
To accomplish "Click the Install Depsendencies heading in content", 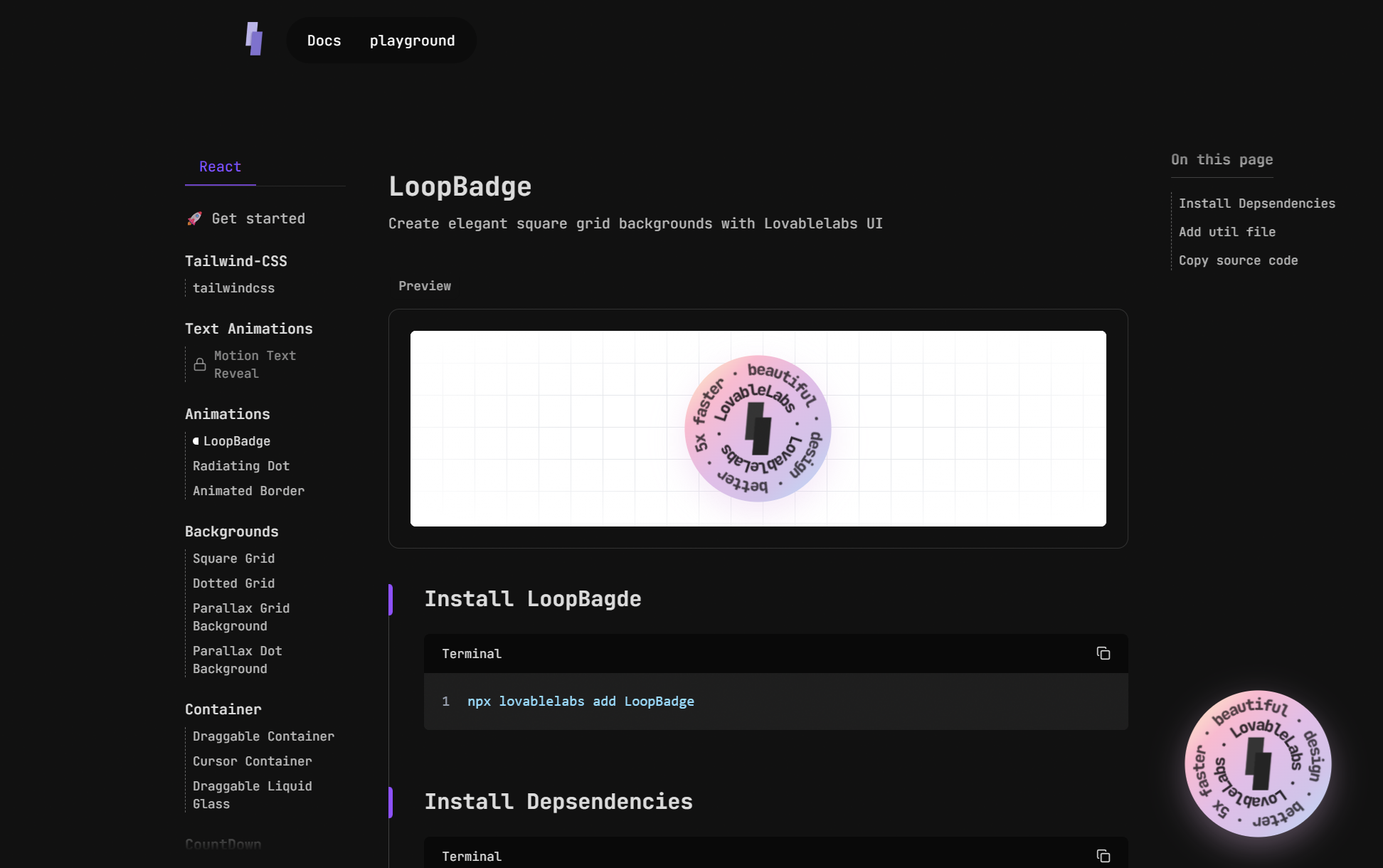I will 558,802.
